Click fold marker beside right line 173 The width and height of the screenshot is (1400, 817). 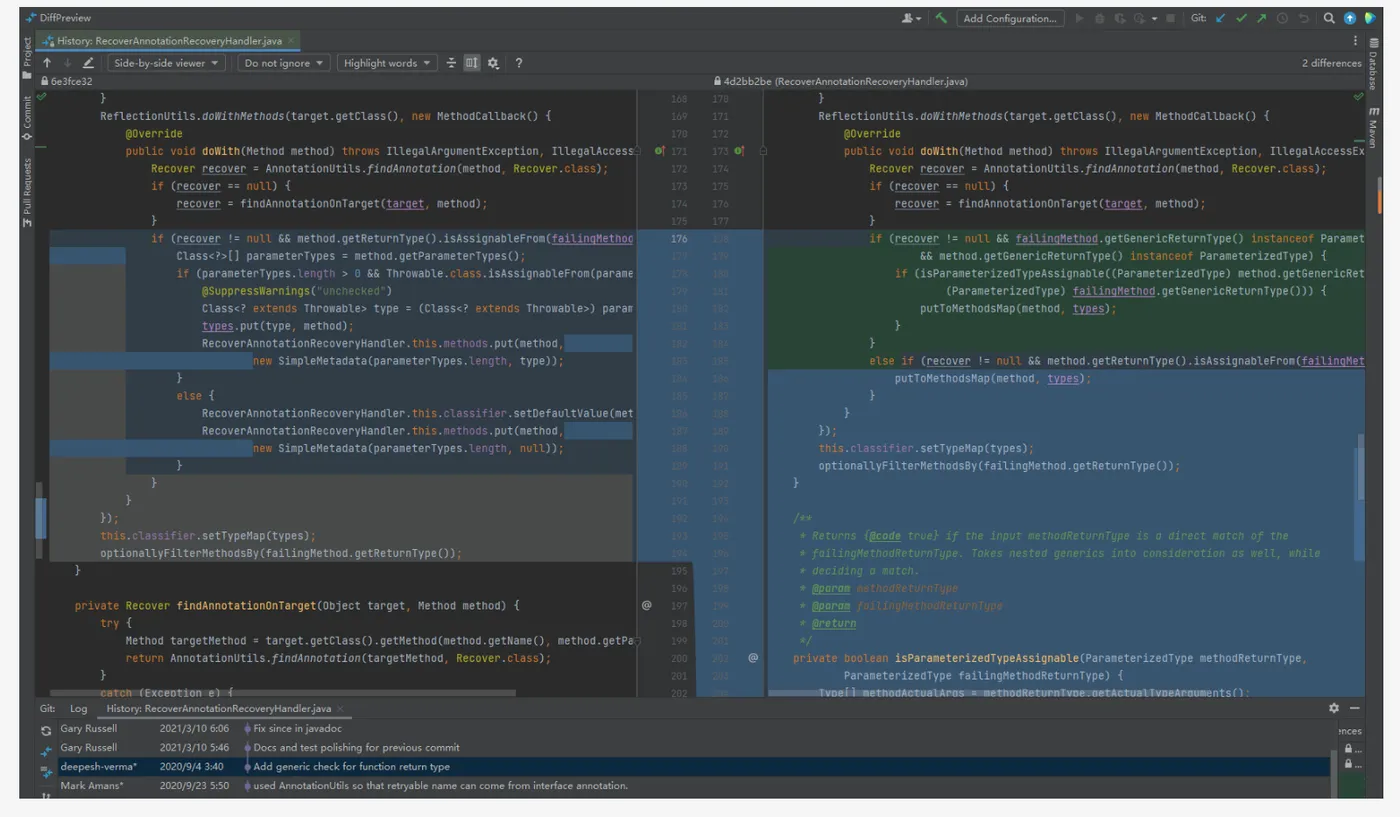coord(763,151)
